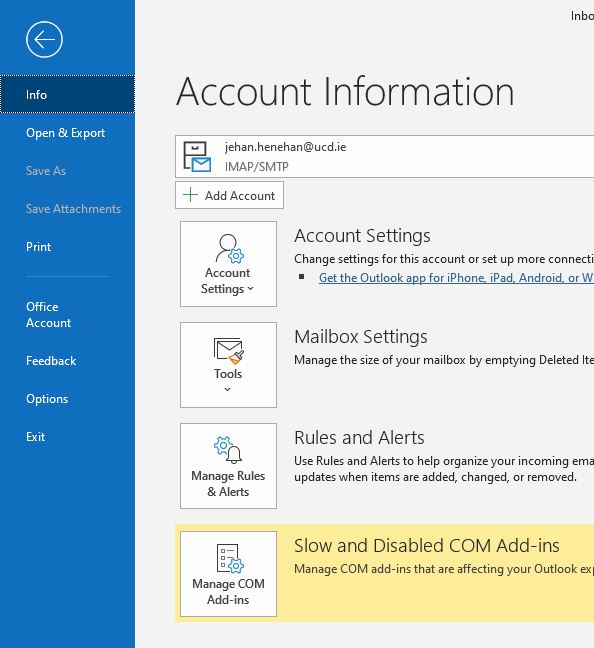
Task: Click the Mailbox Settings heading
Action: [x=361, y=336]
